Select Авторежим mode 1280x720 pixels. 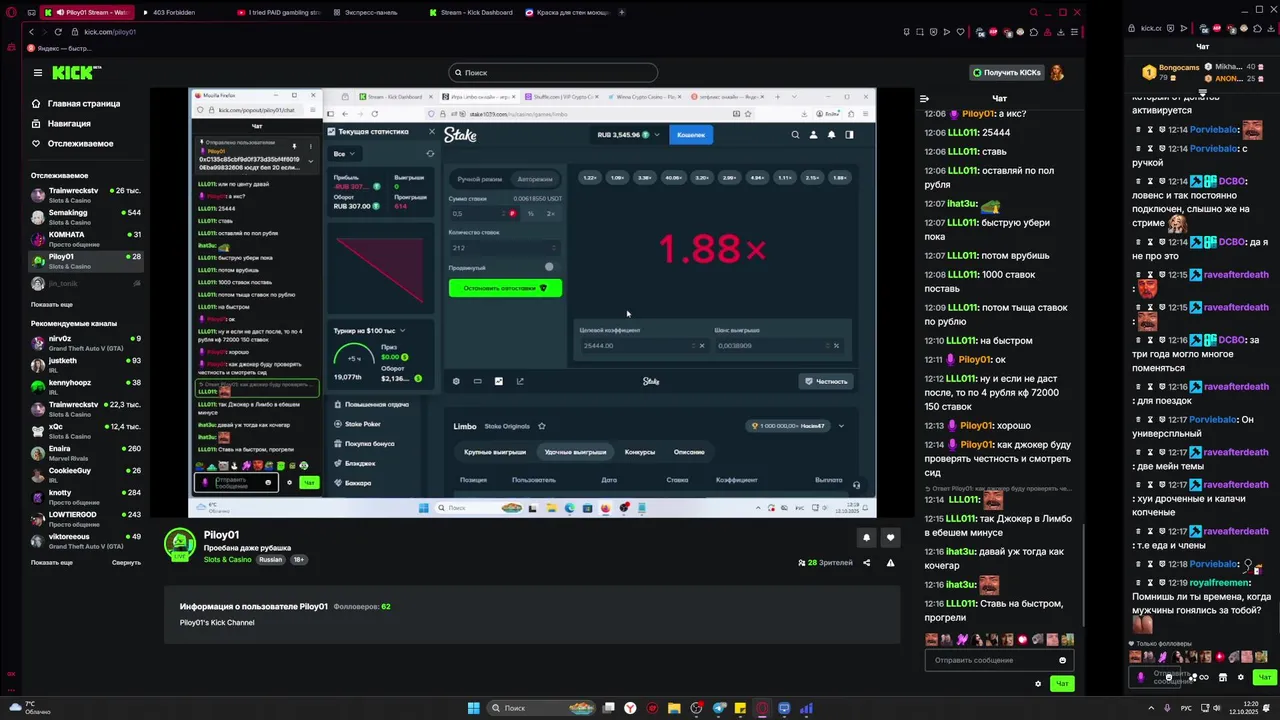point(534,179)
